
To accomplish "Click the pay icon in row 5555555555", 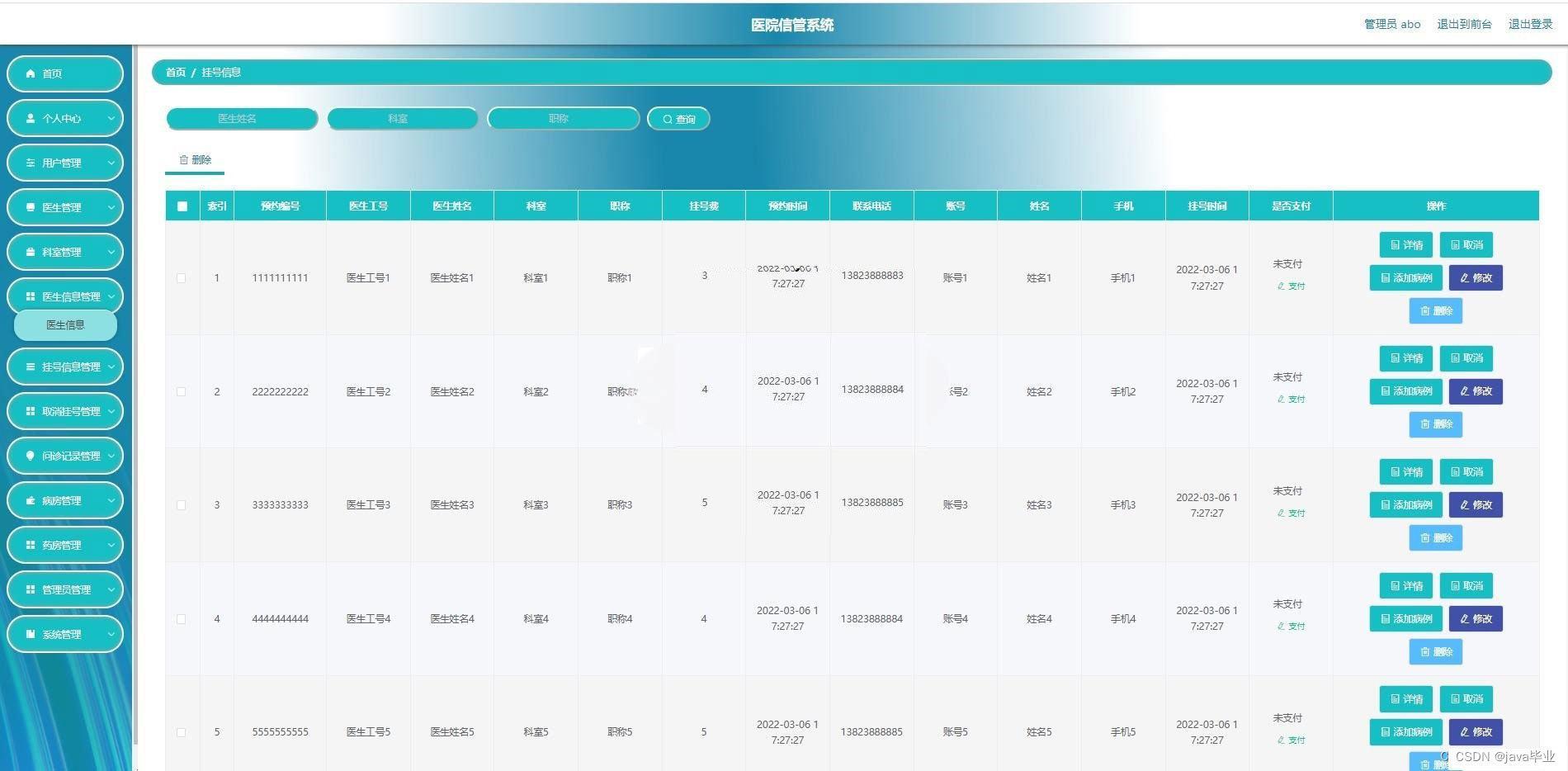I will 1281,740.
